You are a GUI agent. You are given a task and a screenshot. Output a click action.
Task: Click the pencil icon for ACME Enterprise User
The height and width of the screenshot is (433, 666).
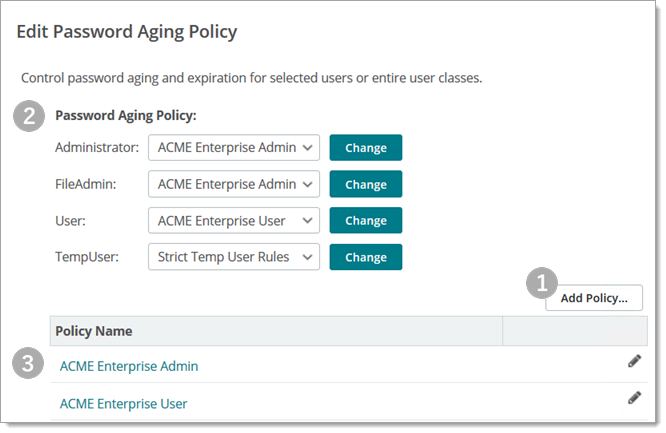tap(634, 398)
